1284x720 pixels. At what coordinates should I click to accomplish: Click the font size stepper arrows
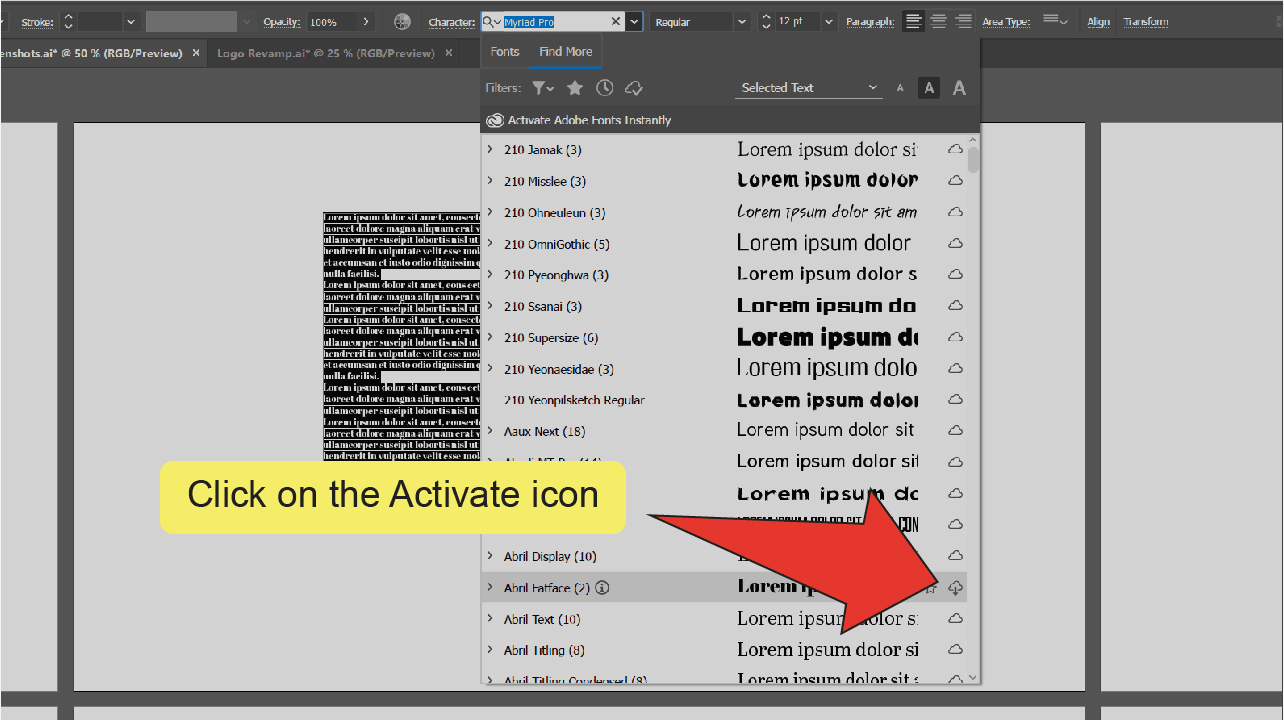(766, 21)
